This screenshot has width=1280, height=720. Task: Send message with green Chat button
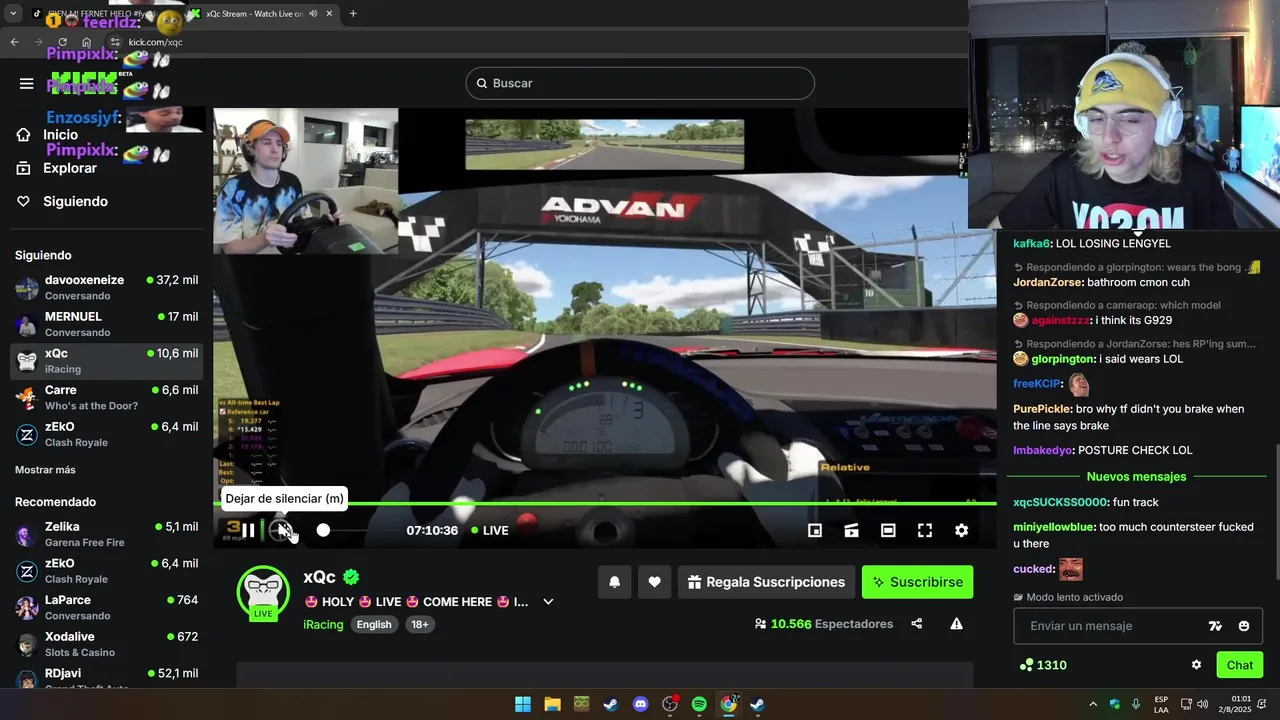(1240, 665)
